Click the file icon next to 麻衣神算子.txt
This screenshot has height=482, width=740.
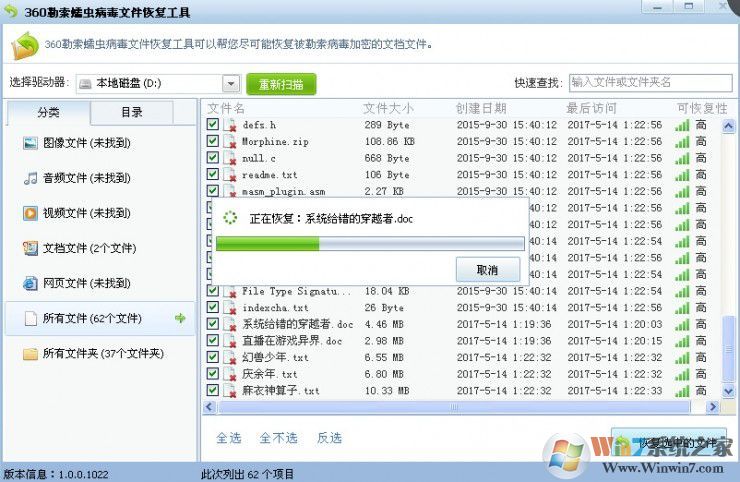[x=230, y=390]
